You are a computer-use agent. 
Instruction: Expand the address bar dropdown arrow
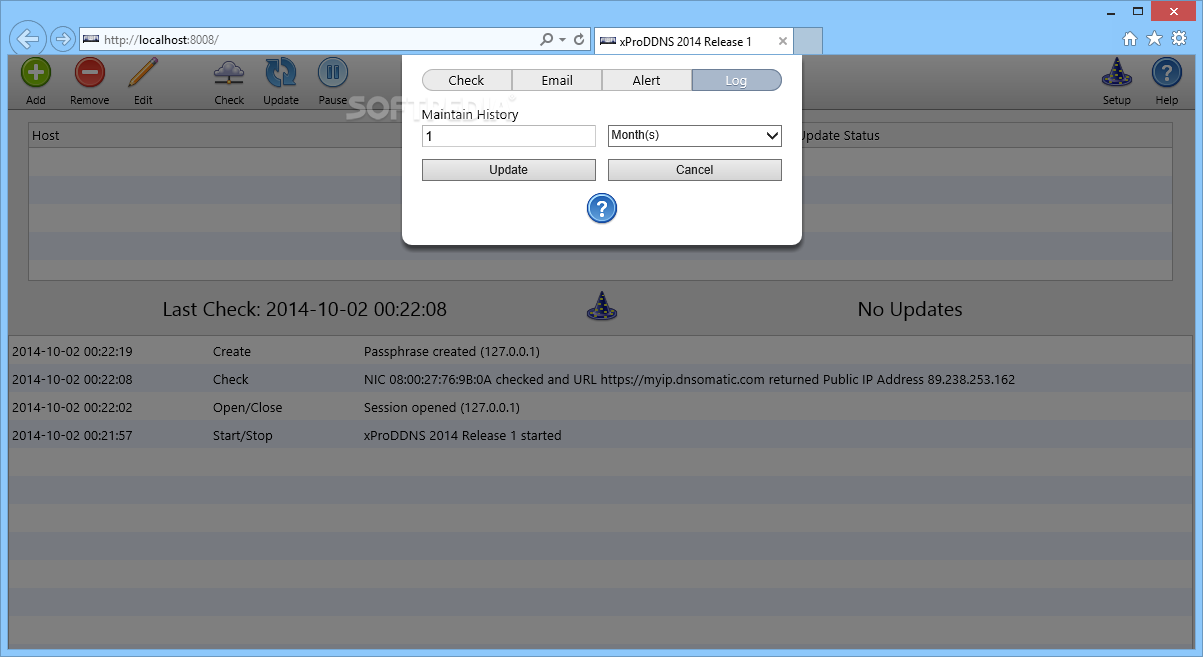click(562, 39)
